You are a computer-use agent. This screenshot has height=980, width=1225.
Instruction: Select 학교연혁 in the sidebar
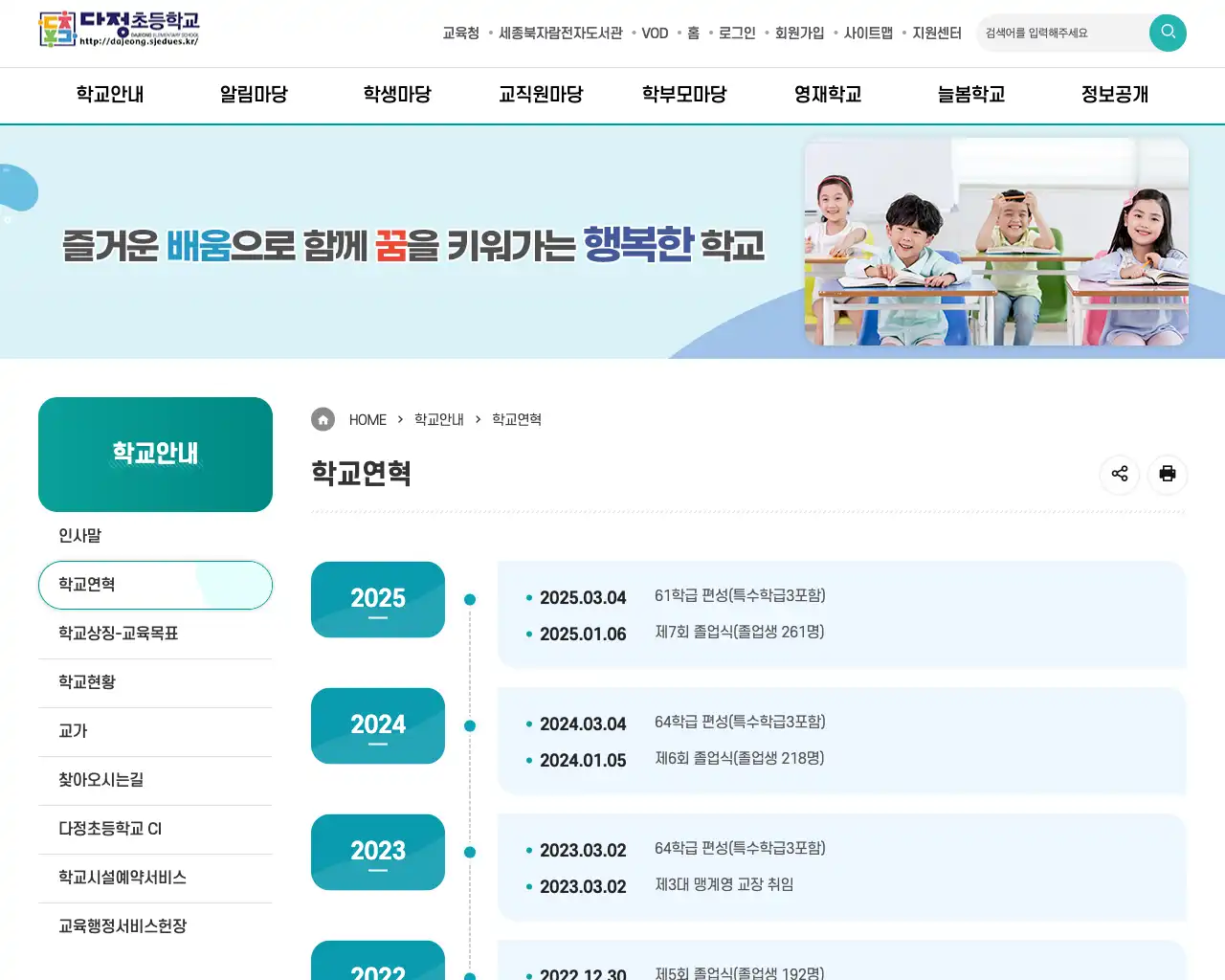155,585
